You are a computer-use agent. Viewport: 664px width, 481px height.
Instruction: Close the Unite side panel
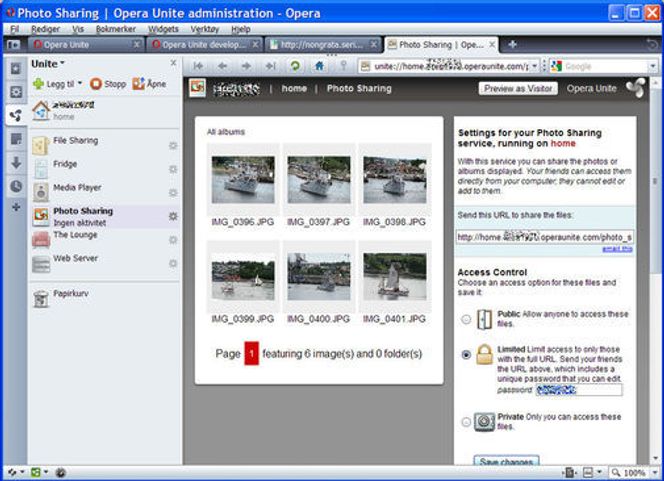point(173,63)
